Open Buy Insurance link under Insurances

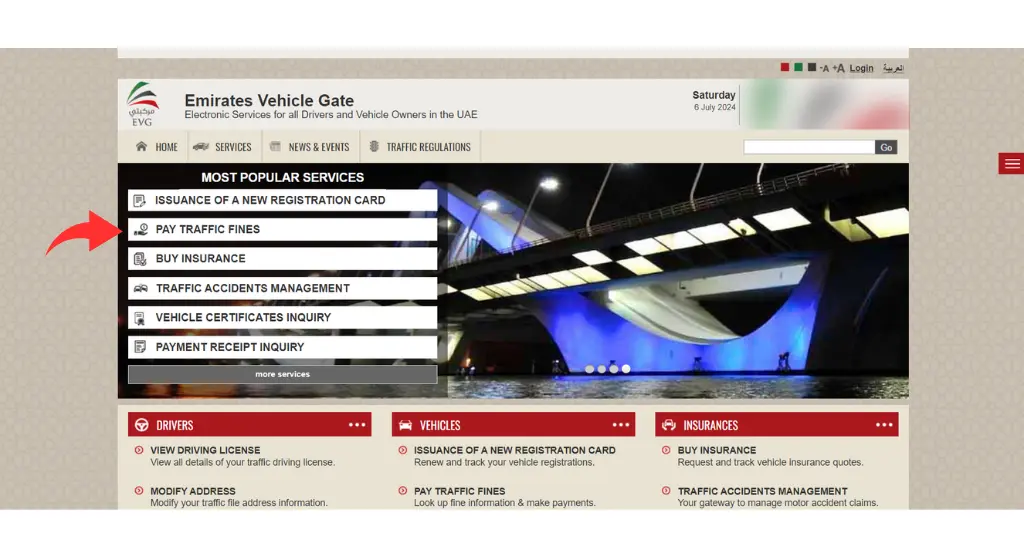pyautogui.click(x=717, y=450)
